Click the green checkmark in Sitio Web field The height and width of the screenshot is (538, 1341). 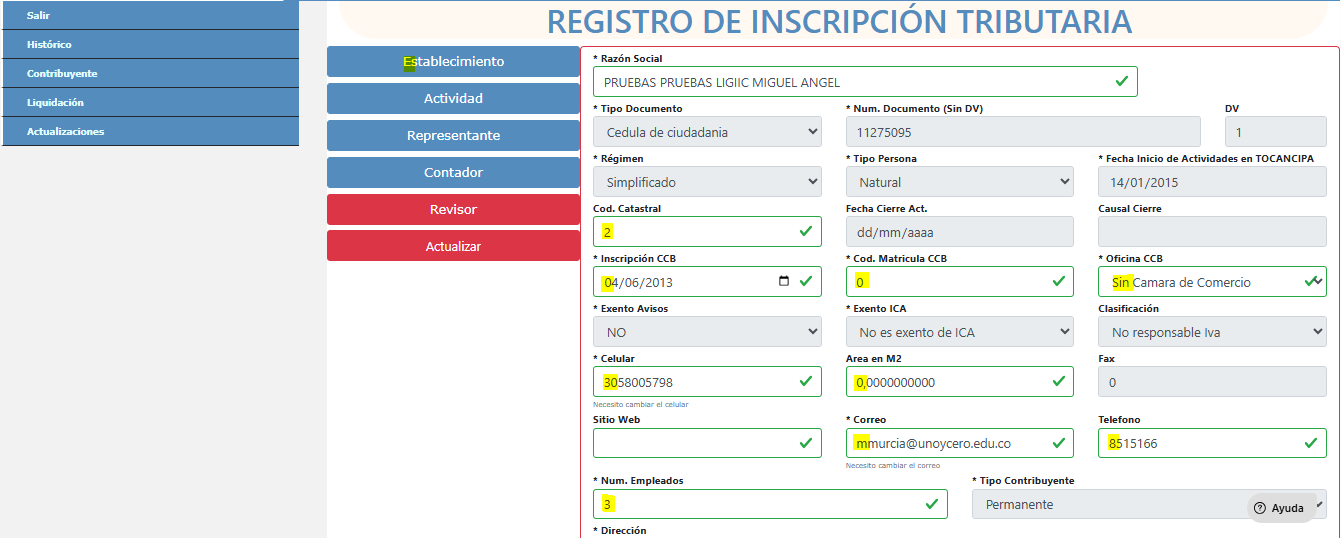point(806,442)
